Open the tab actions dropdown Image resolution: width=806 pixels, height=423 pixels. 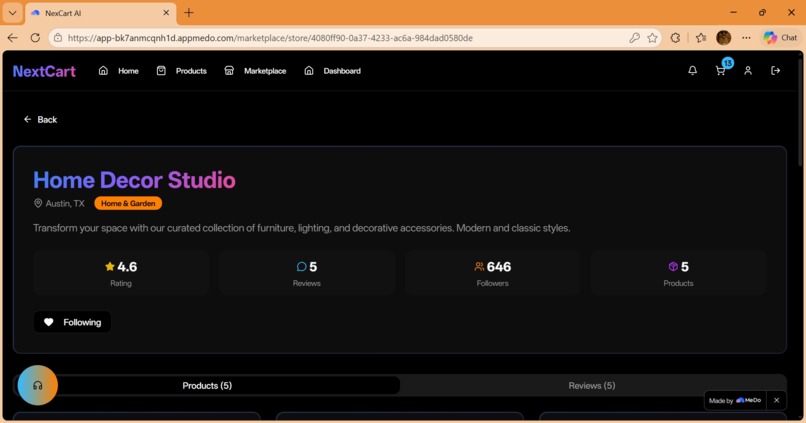pyautogui.click(x=12, y=13)
